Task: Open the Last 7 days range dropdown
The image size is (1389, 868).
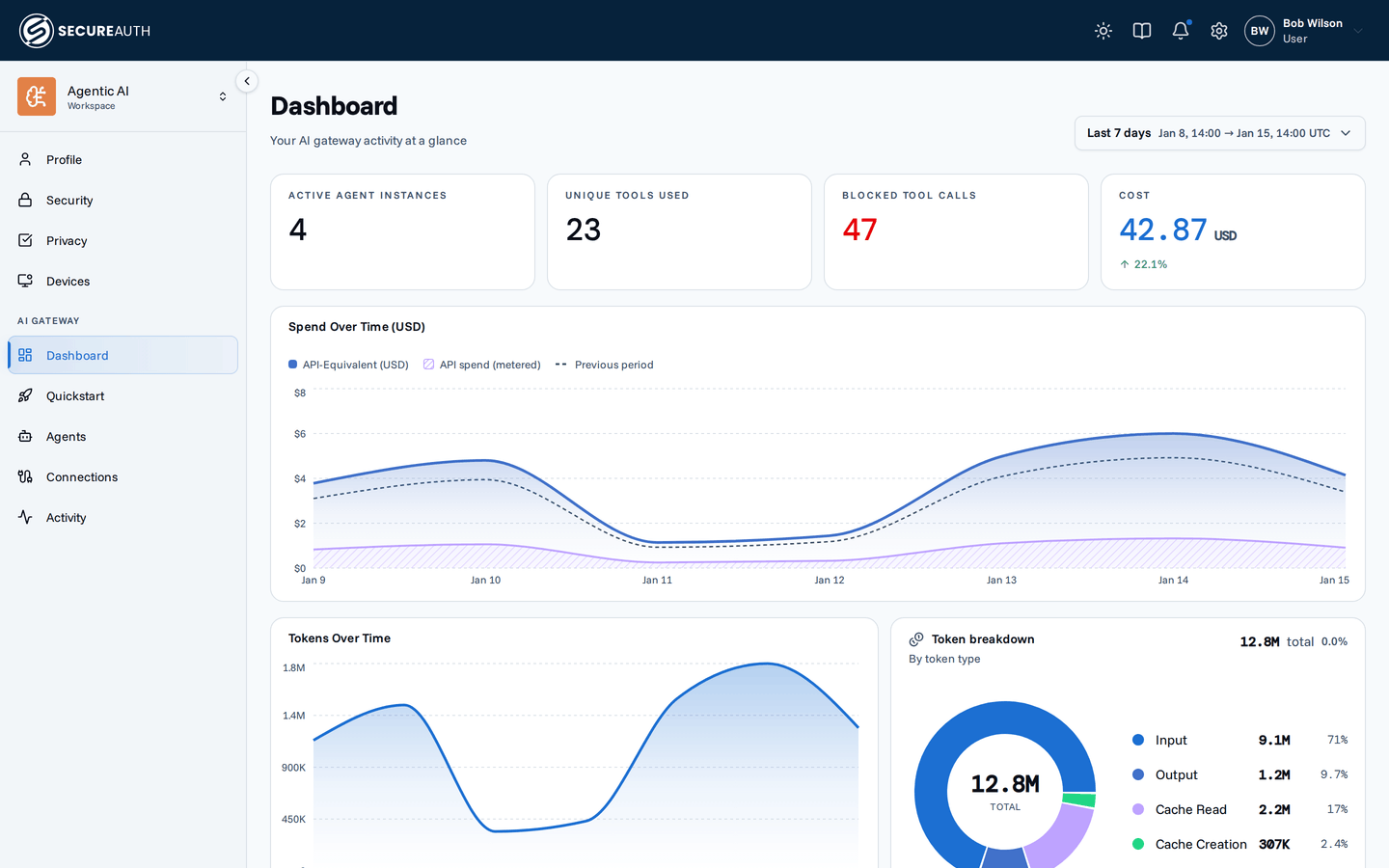Action: 1219,133
